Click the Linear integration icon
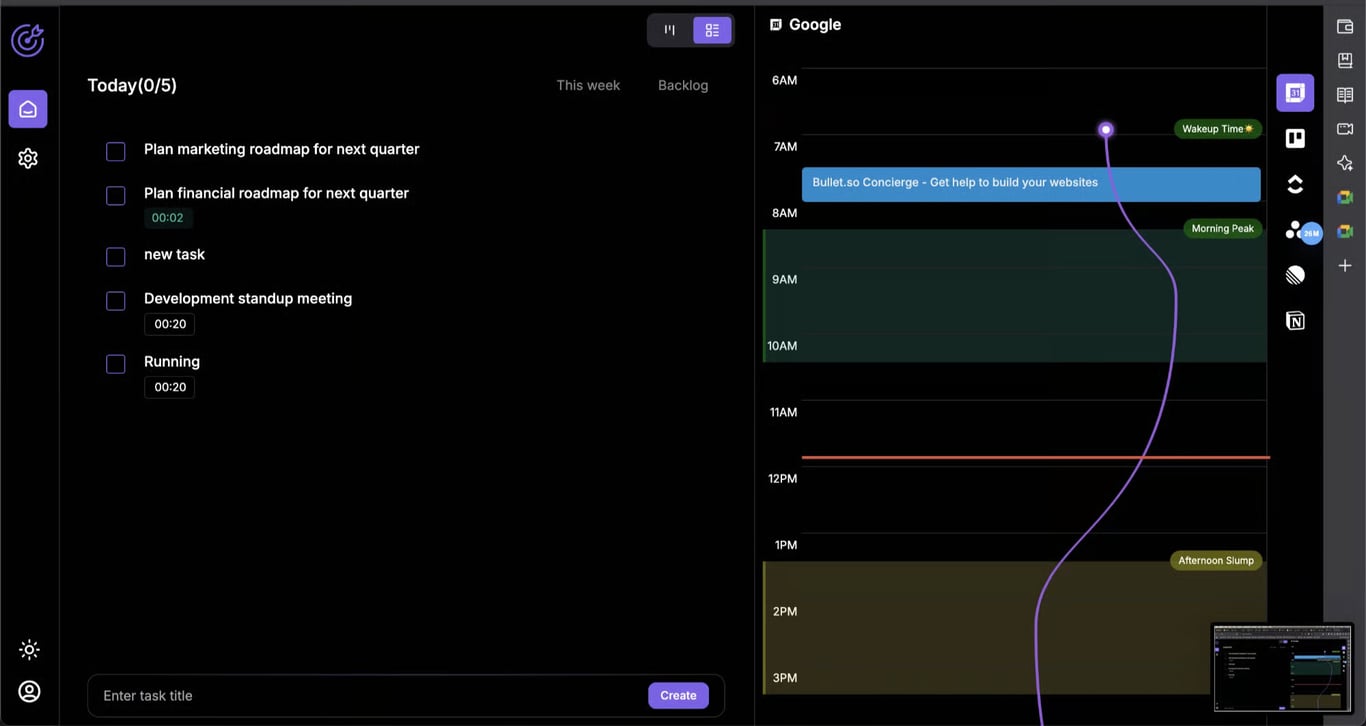The image size is (1366, 726). (x=1295, y=274)
